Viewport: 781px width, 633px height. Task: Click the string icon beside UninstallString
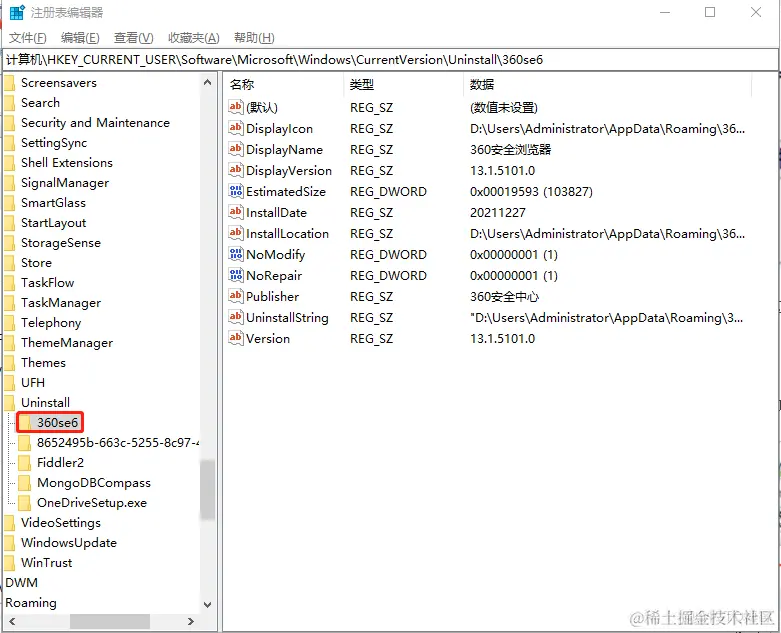235,317
